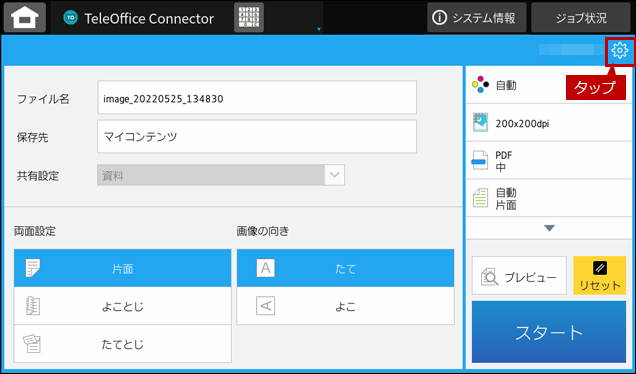Choose よこ image orientation
Viewport: 636px width, 374px height.
pos(346,306)
